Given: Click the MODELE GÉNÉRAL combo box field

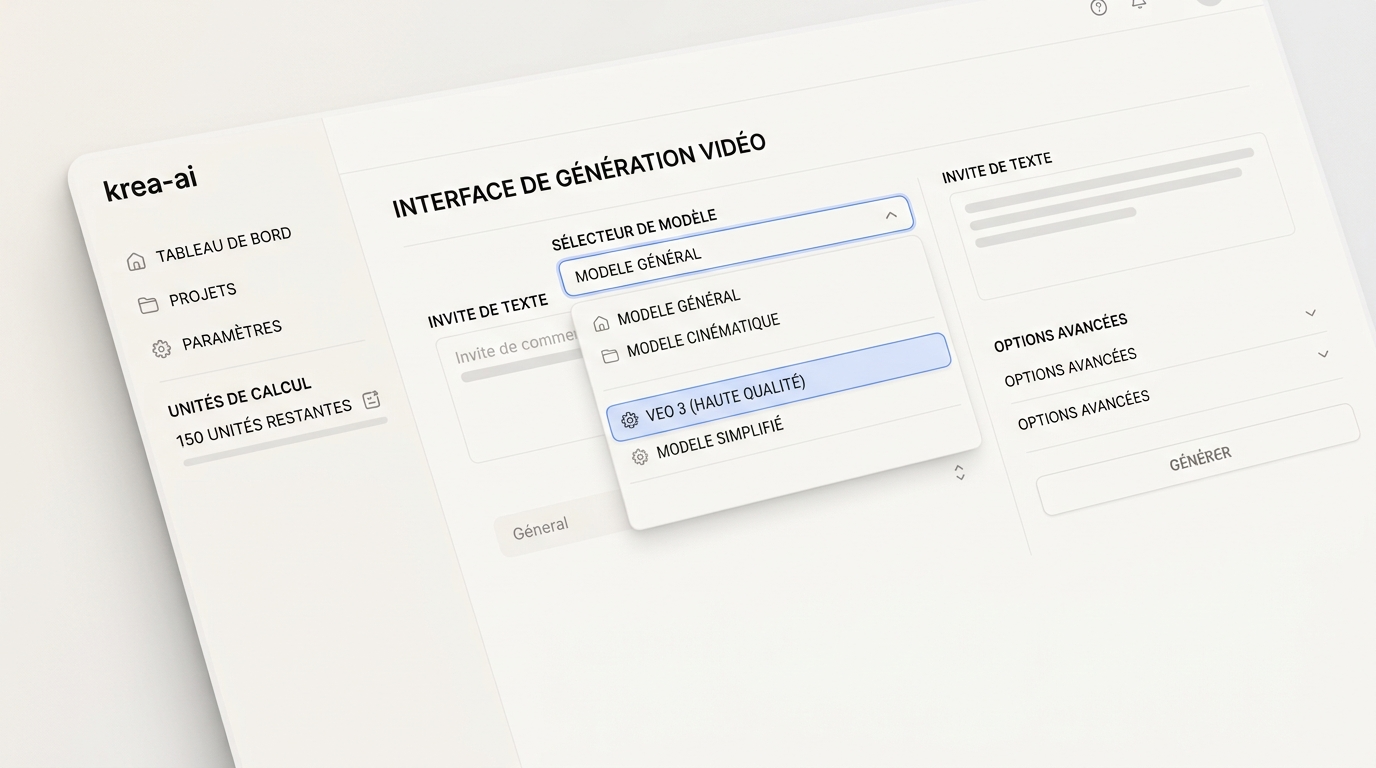Looking at the screenshot, I should coord(736,248).
